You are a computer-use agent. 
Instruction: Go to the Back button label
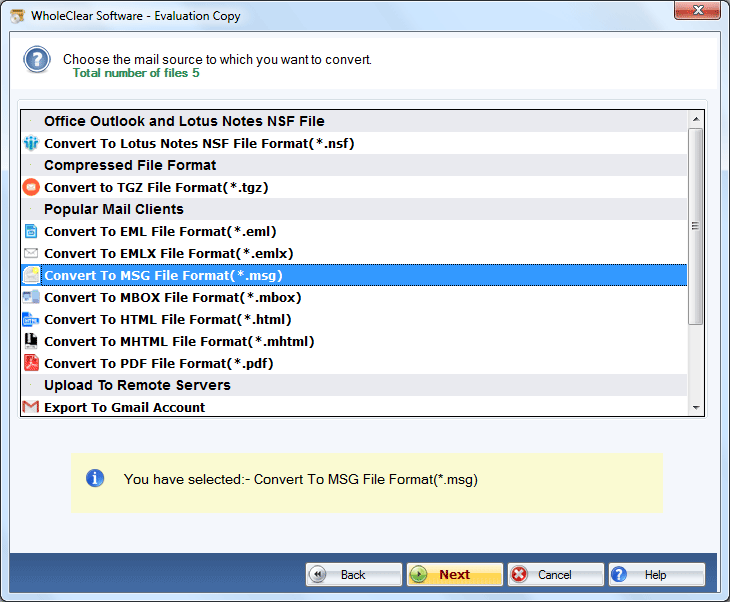pyautogui.click(x=353, y=575)
